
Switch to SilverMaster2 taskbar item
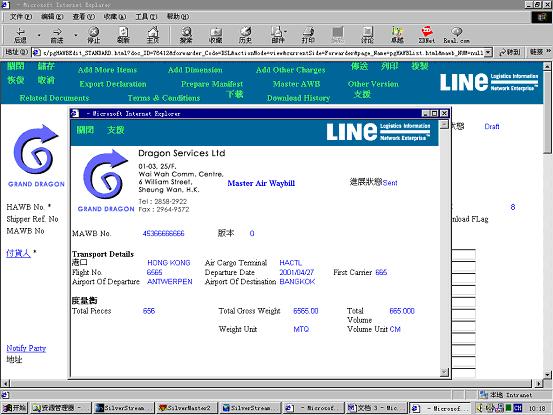coord(186,408)
